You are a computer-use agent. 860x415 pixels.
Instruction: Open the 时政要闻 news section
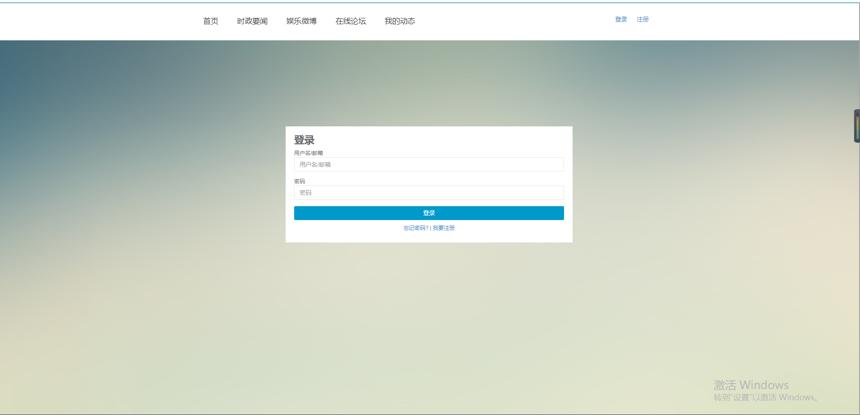tap(252, 21)
